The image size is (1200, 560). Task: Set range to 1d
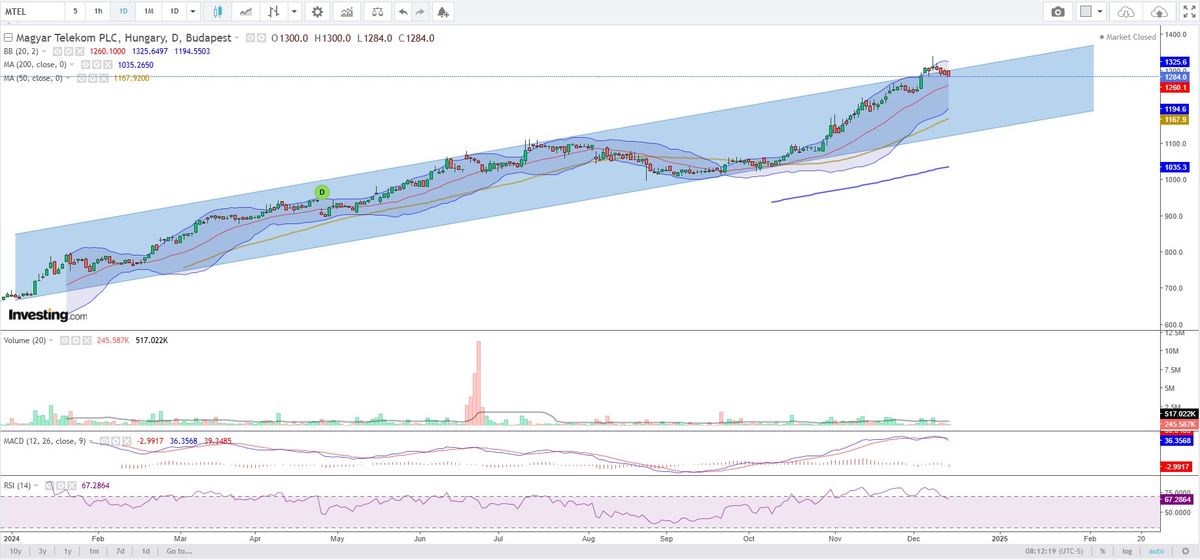[146, 551]
